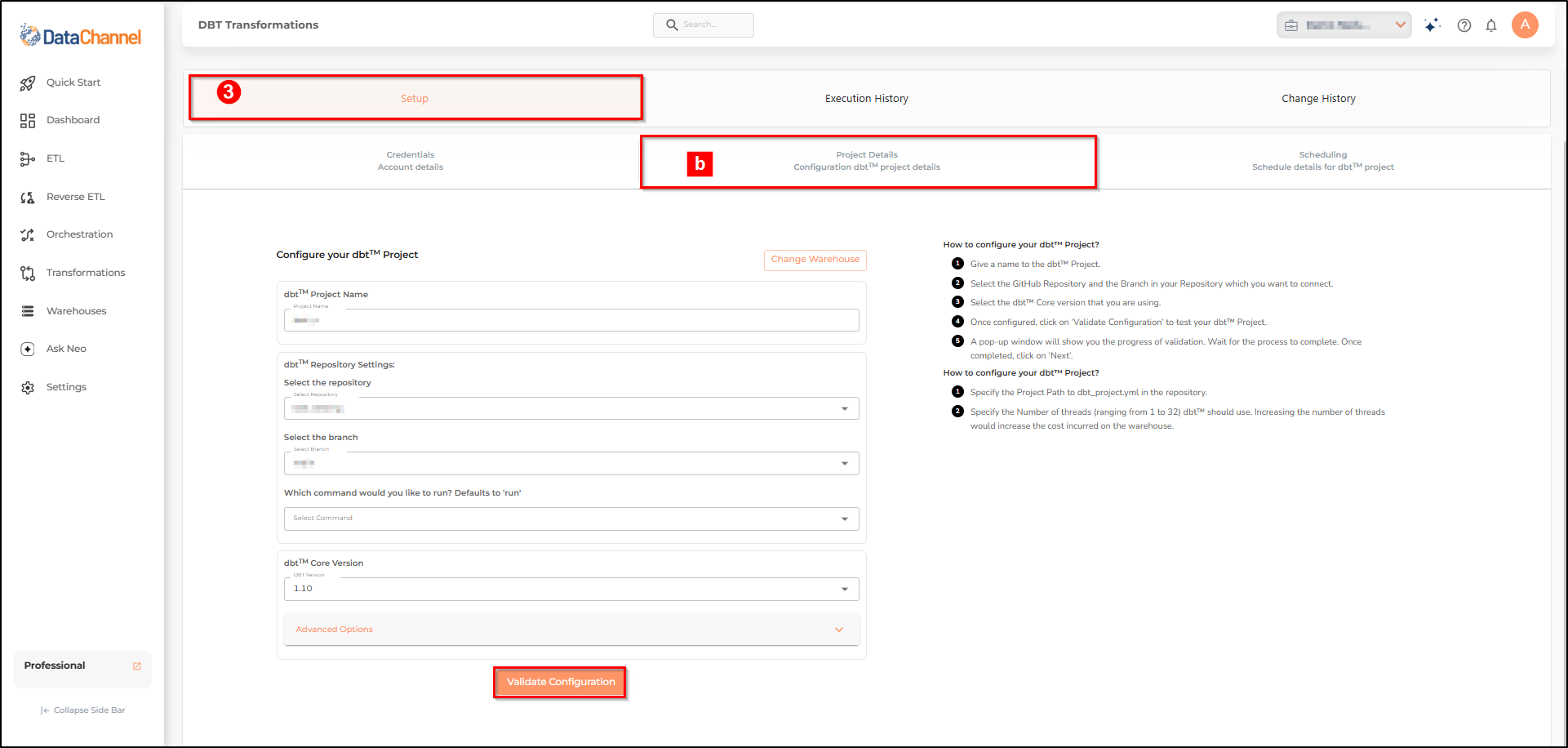Go to the Credentials step

(x=411, y=161)
